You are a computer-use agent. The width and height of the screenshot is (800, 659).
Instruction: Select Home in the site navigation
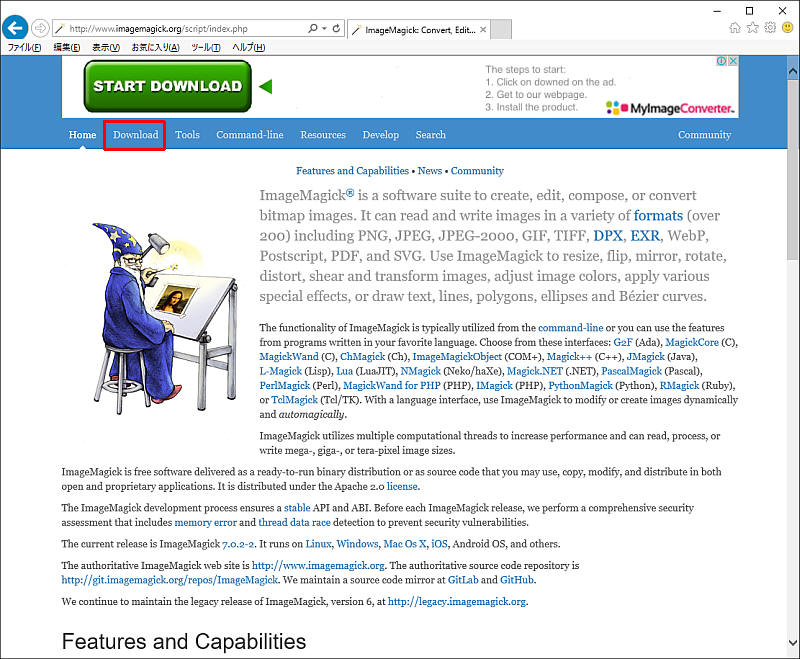82,135
